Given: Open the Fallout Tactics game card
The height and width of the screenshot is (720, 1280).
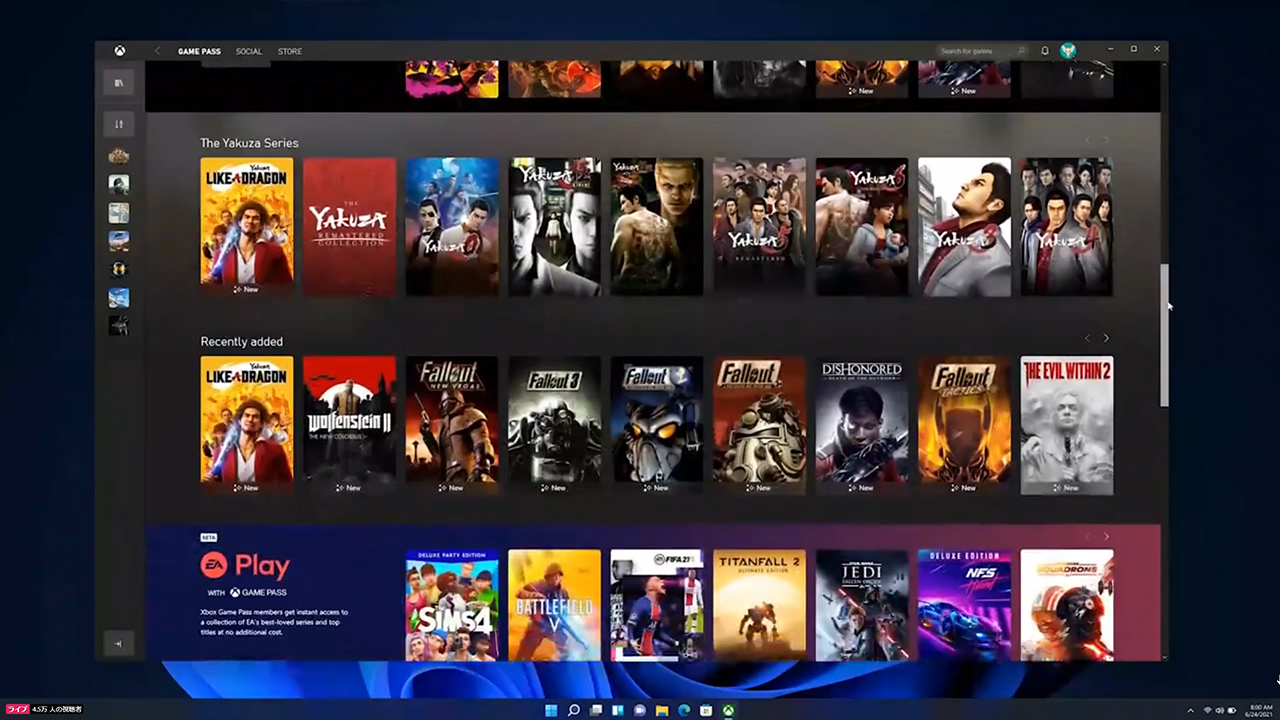Looking at the screenshot, I should coord(964,425).
